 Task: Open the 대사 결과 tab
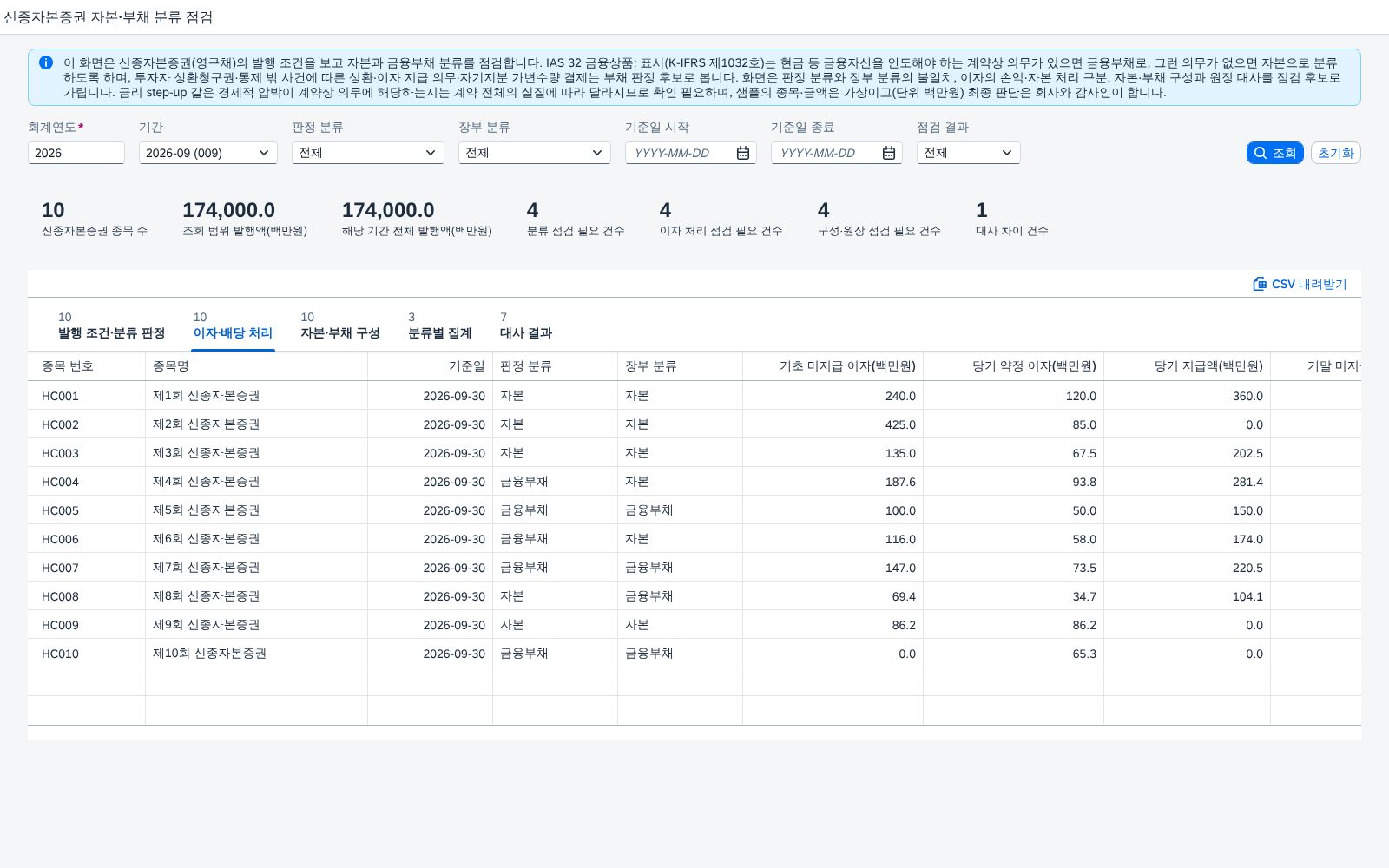click(x=526, y=325)
